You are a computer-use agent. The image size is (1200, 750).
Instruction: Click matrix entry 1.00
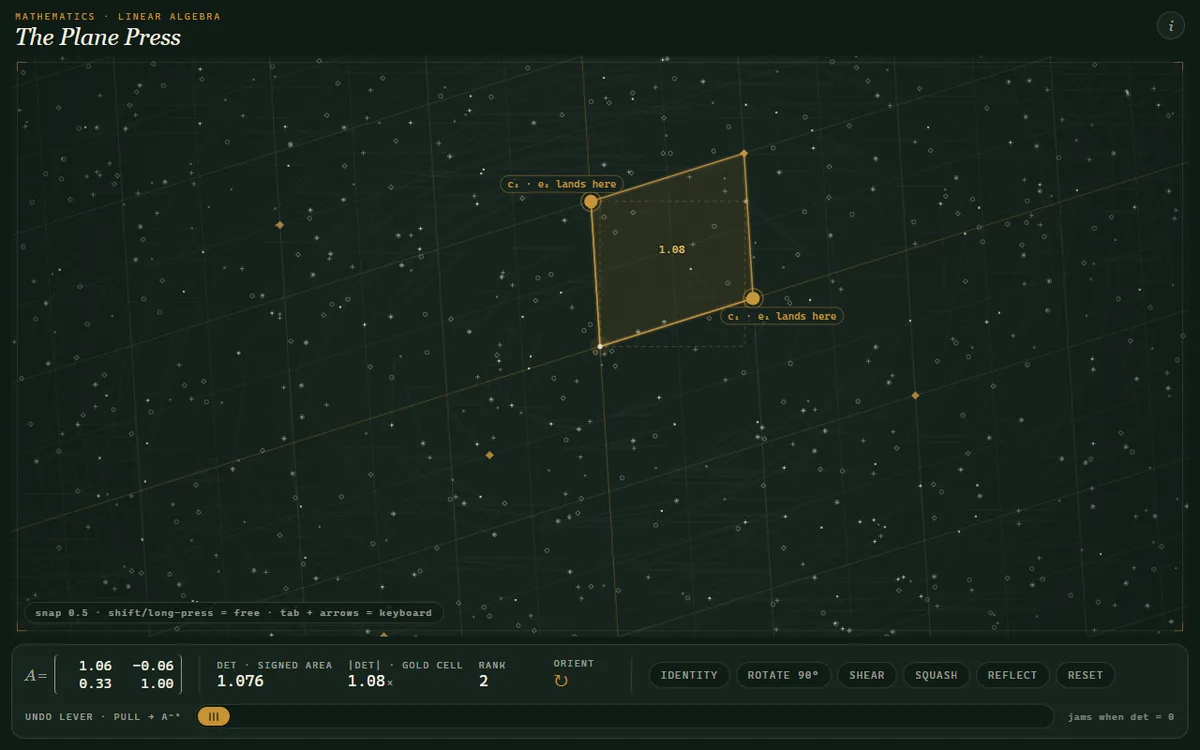[x=157, y=684]
